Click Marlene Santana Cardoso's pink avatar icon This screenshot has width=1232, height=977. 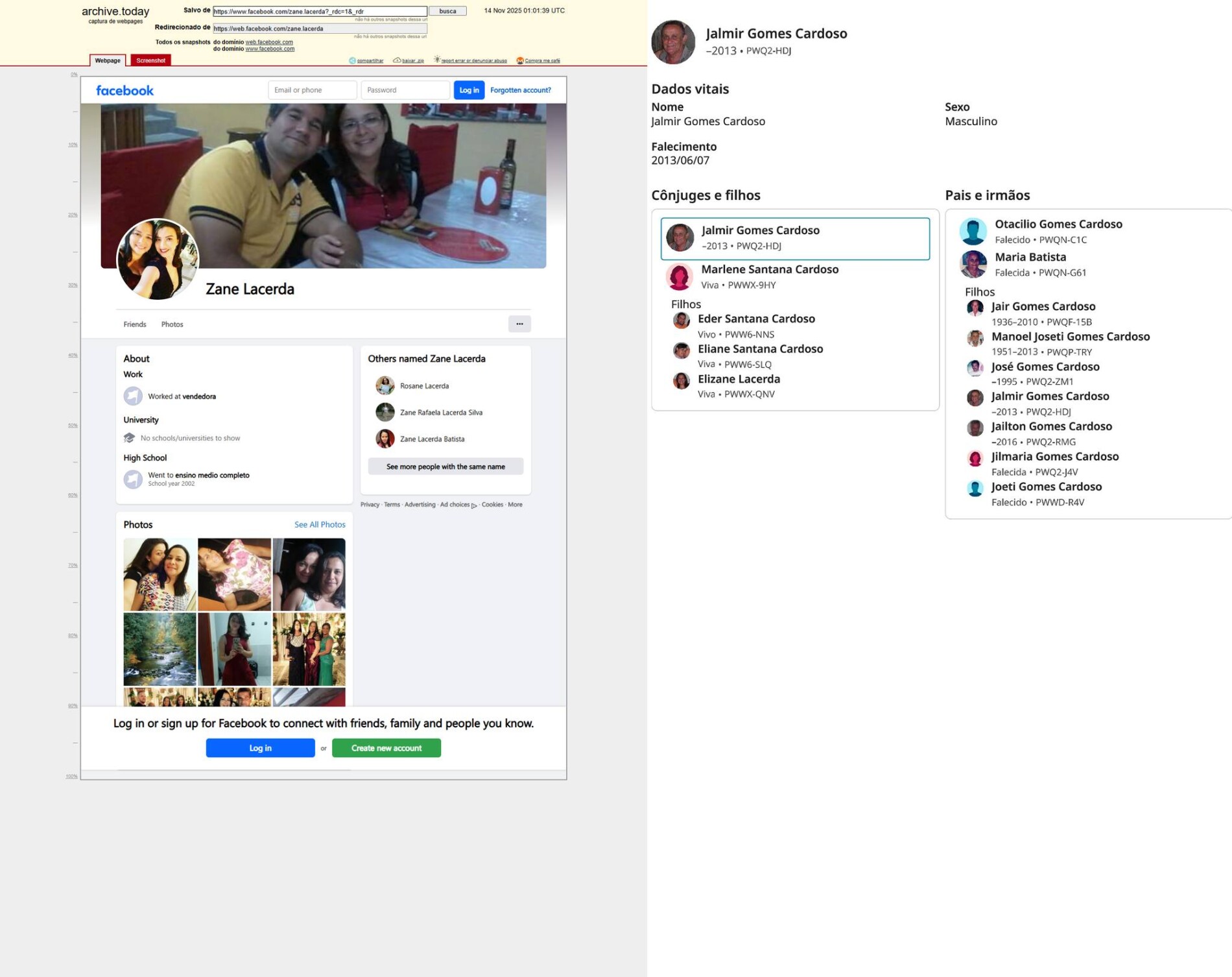coord(680,277)
